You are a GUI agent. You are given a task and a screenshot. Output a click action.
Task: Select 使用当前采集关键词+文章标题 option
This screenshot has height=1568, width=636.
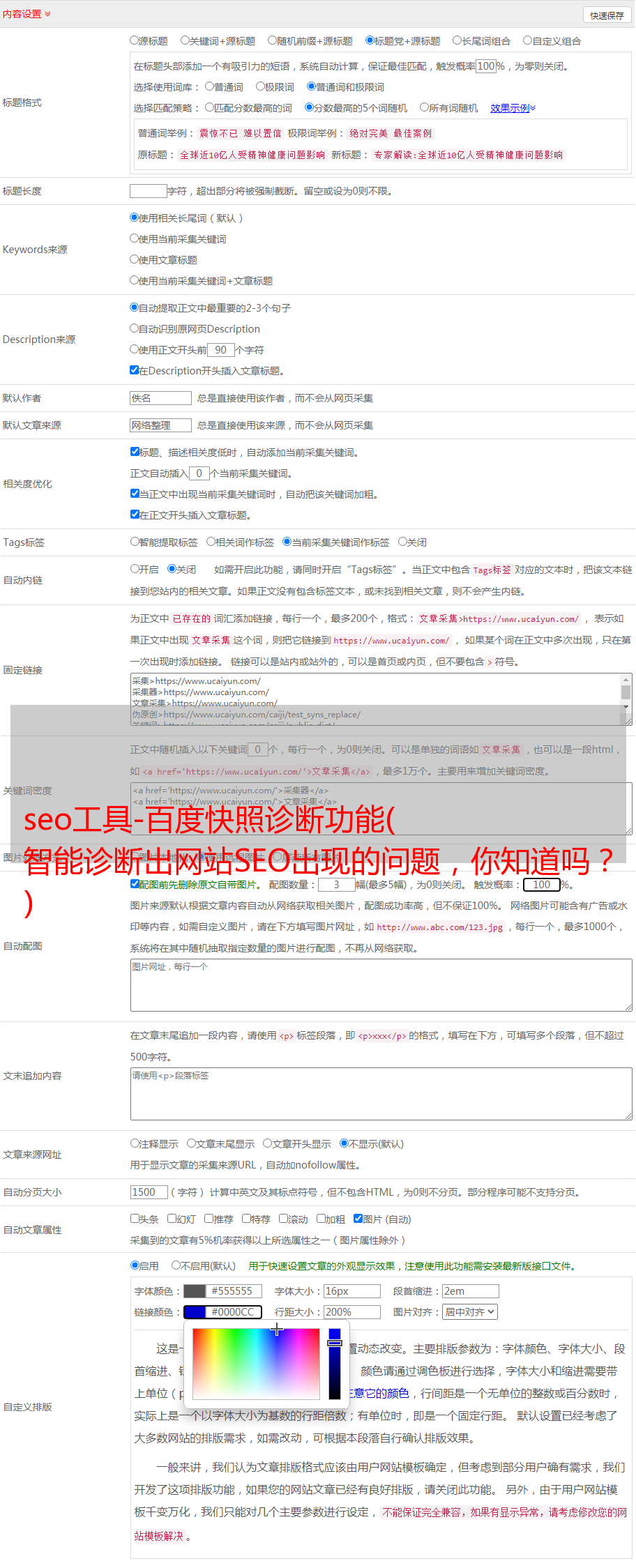click(x=134, y=280)
